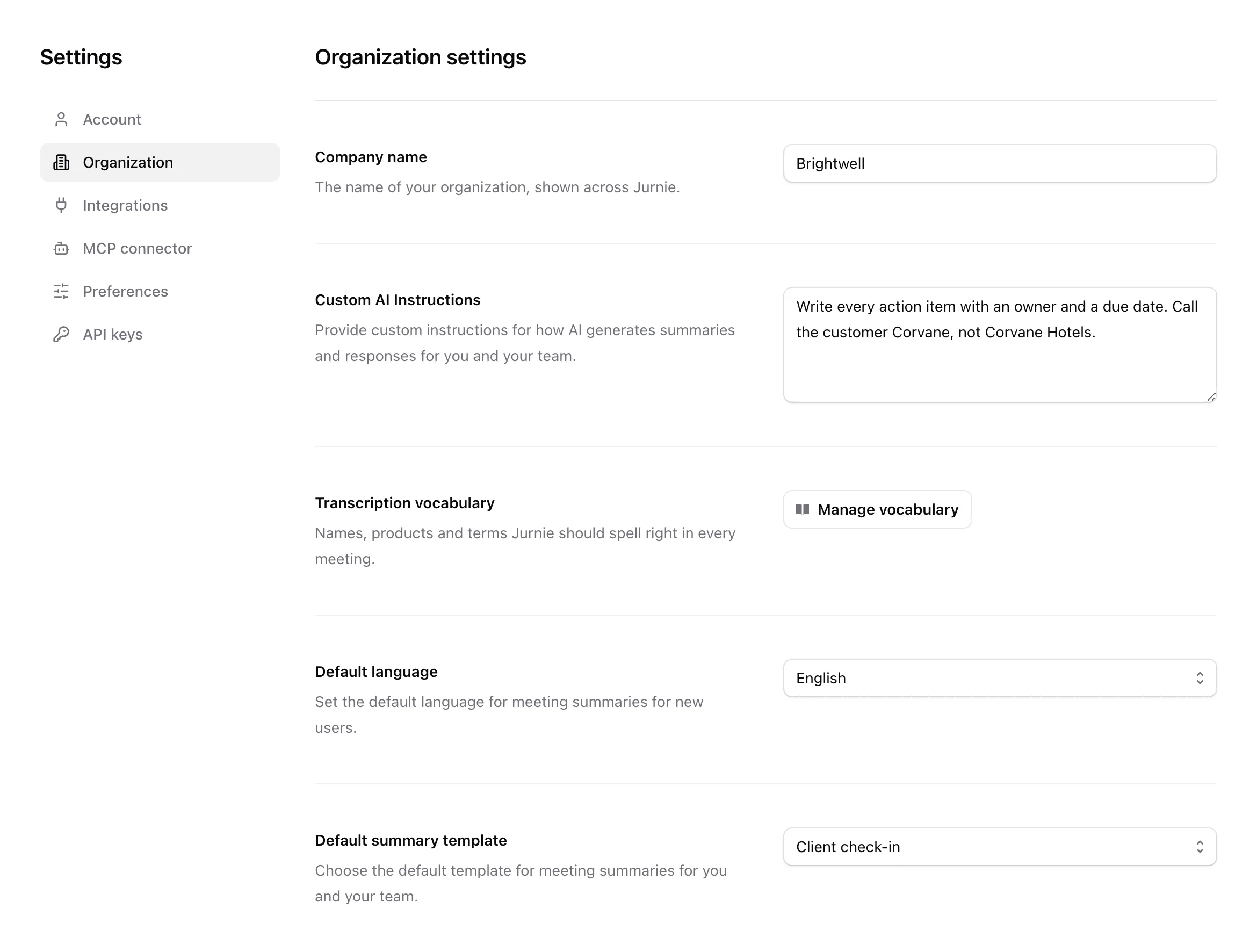Focus the Company name field containing Brightwell
The height and width of the screenshot is (952, 1257).
[x=1000, y=164]
